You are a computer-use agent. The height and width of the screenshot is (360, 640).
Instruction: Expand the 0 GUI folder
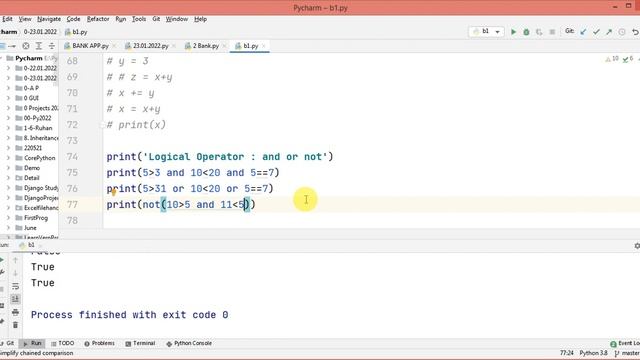point(8,98)
